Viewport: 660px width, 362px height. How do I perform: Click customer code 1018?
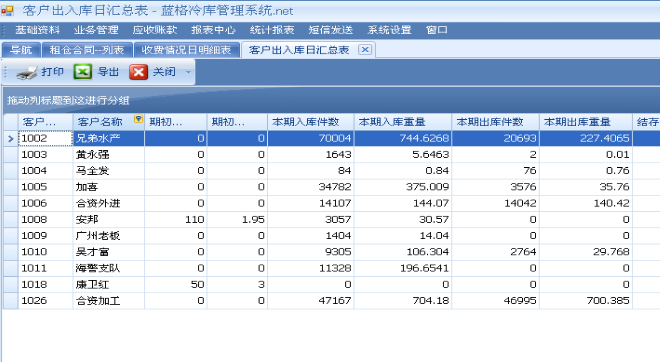coord(45,285)
